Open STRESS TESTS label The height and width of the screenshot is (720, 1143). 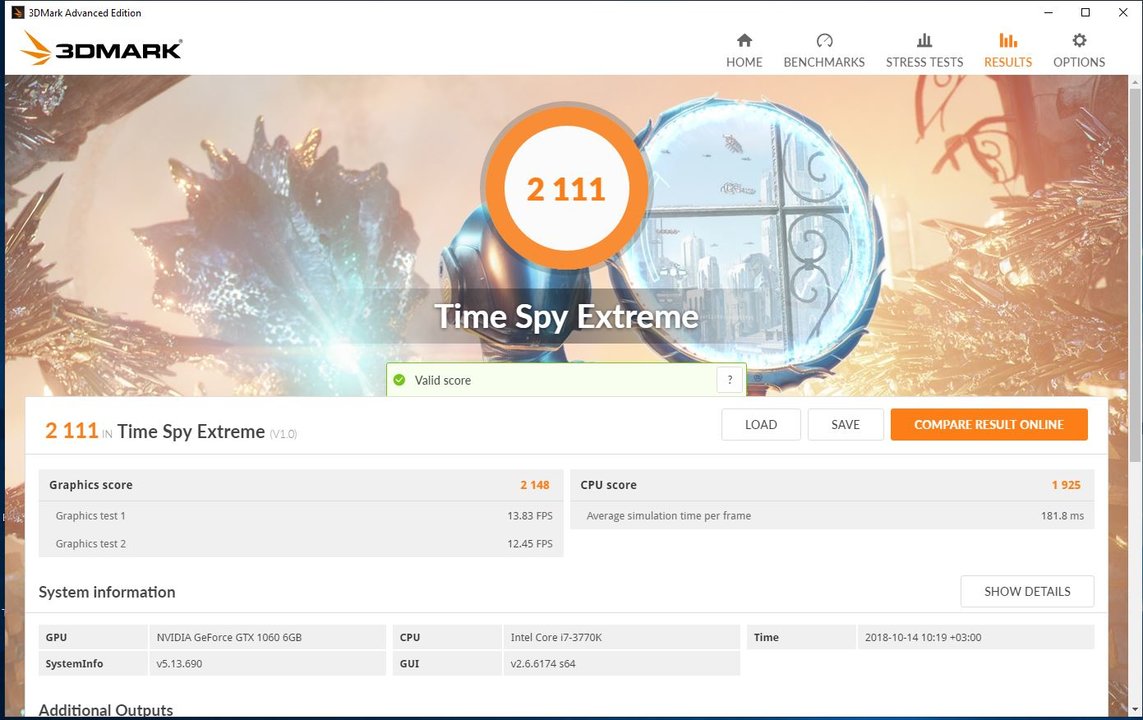924,63
